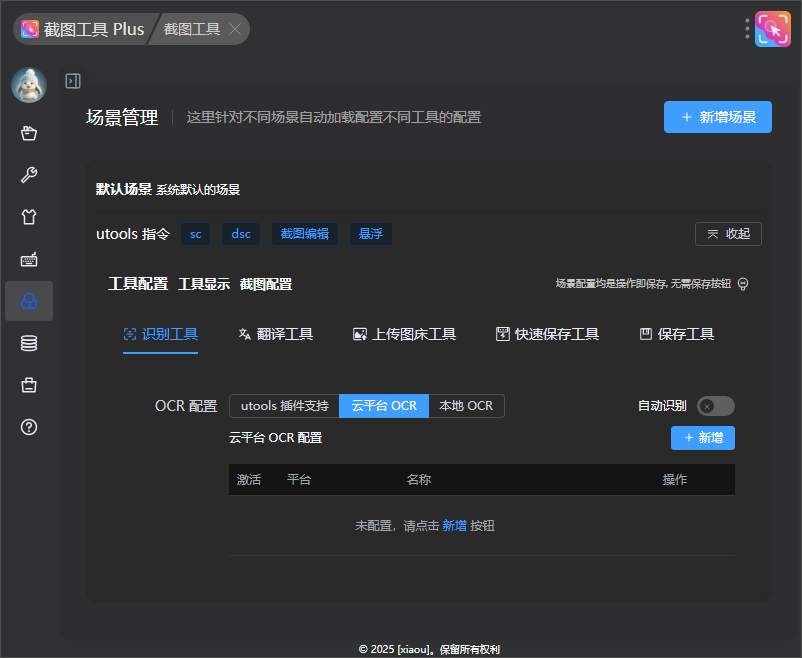Open the keyboard shortcuts icon in sidebar
This screenshot has height=658, width=802.
(x=29, y=259)
